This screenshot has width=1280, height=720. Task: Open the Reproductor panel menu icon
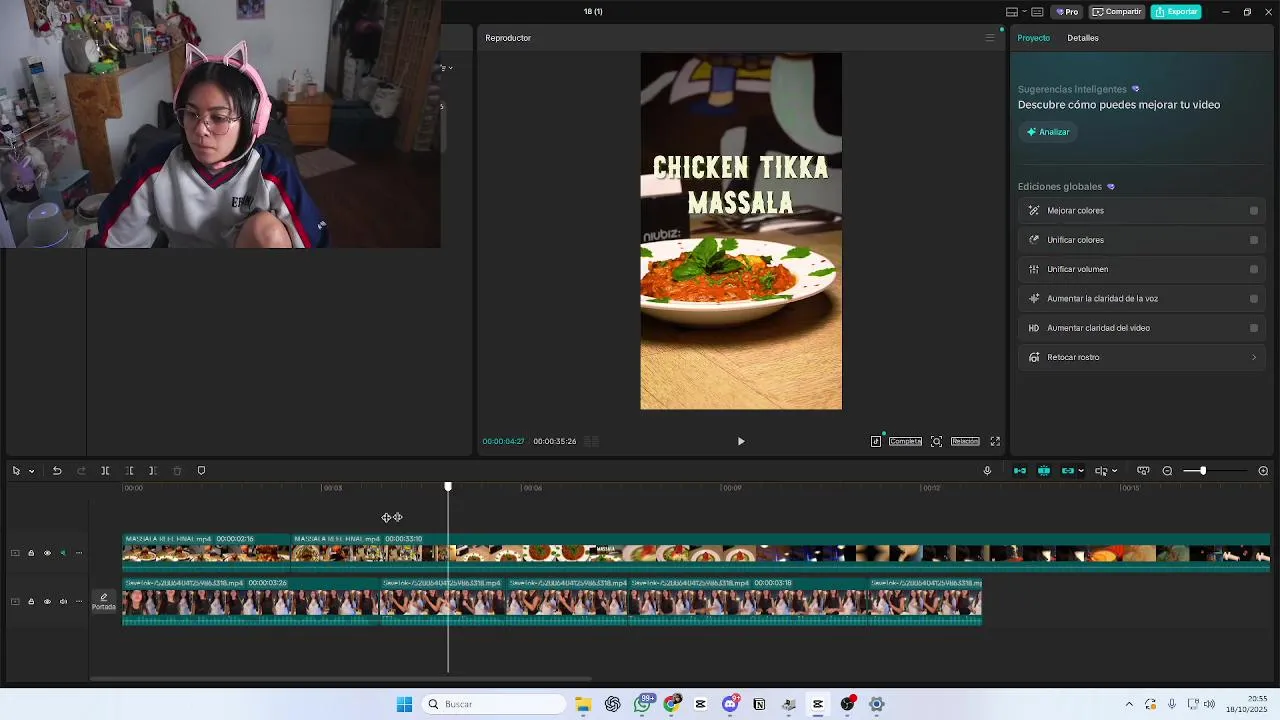coord(990,38)
